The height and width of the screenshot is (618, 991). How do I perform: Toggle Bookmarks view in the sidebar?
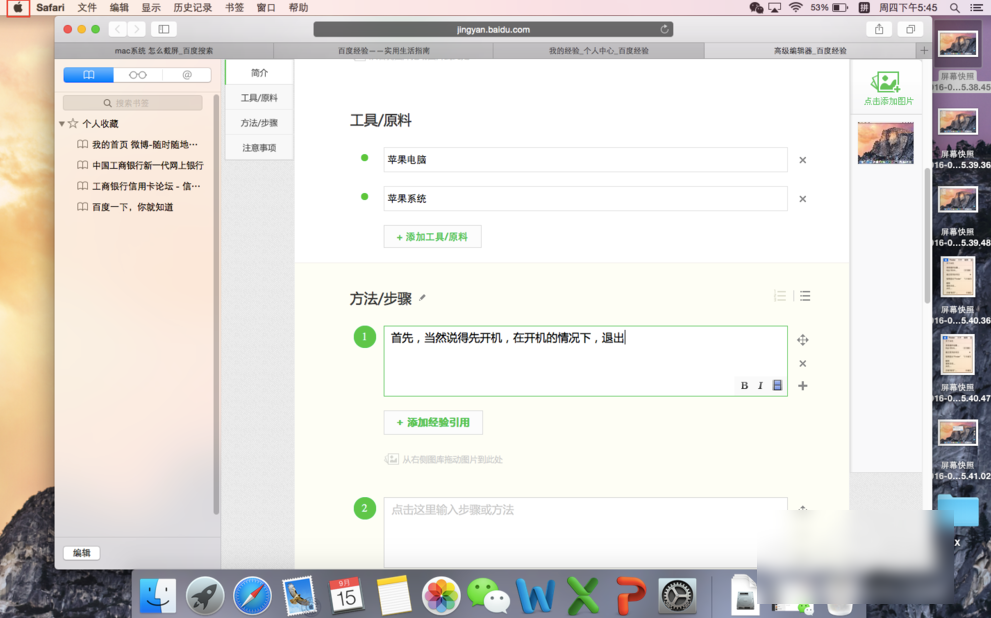click(x=88, y=74)
